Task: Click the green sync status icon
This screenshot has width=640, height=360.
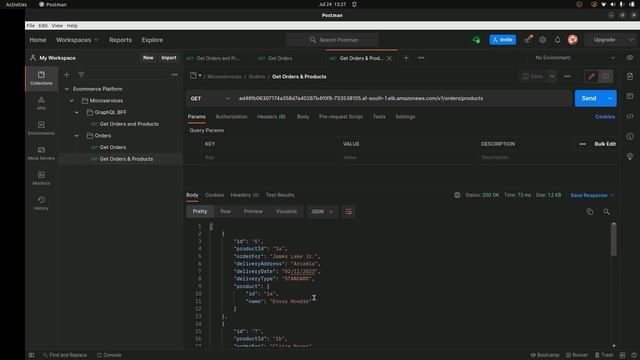Action: 476,40
